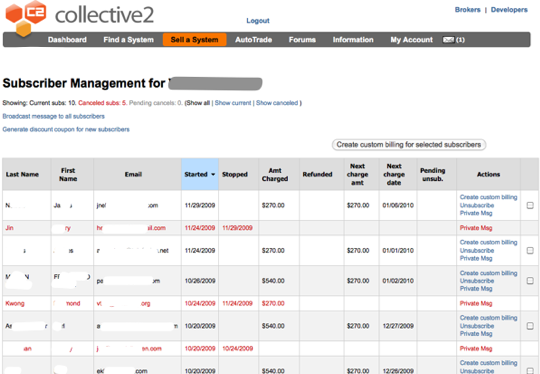Show canceled subscribers only
Image resolution: width=540 pixels, height=374 pixels.
coord(277,103)
